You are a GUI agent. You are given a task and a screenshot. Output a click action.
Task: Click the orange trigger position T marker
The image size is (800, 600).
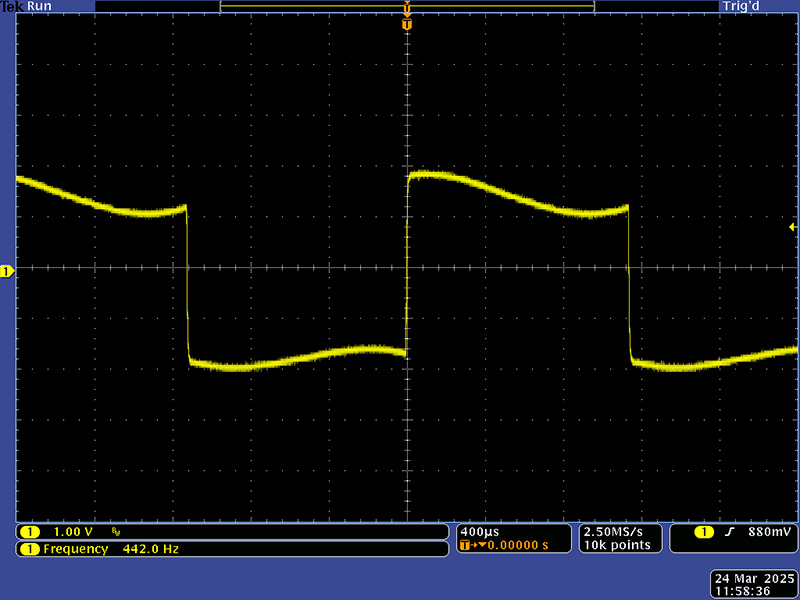click(x=407, y=23)
